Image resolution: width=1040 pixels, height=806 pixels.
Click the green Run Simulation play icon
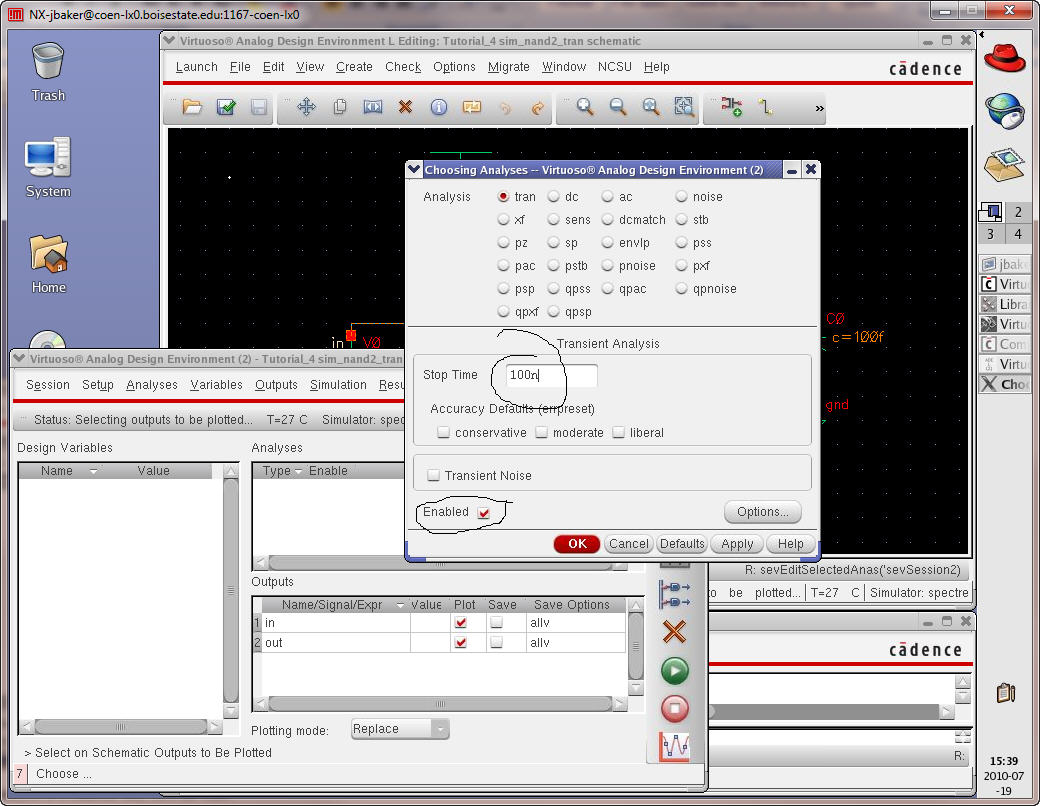pos(675,670)
